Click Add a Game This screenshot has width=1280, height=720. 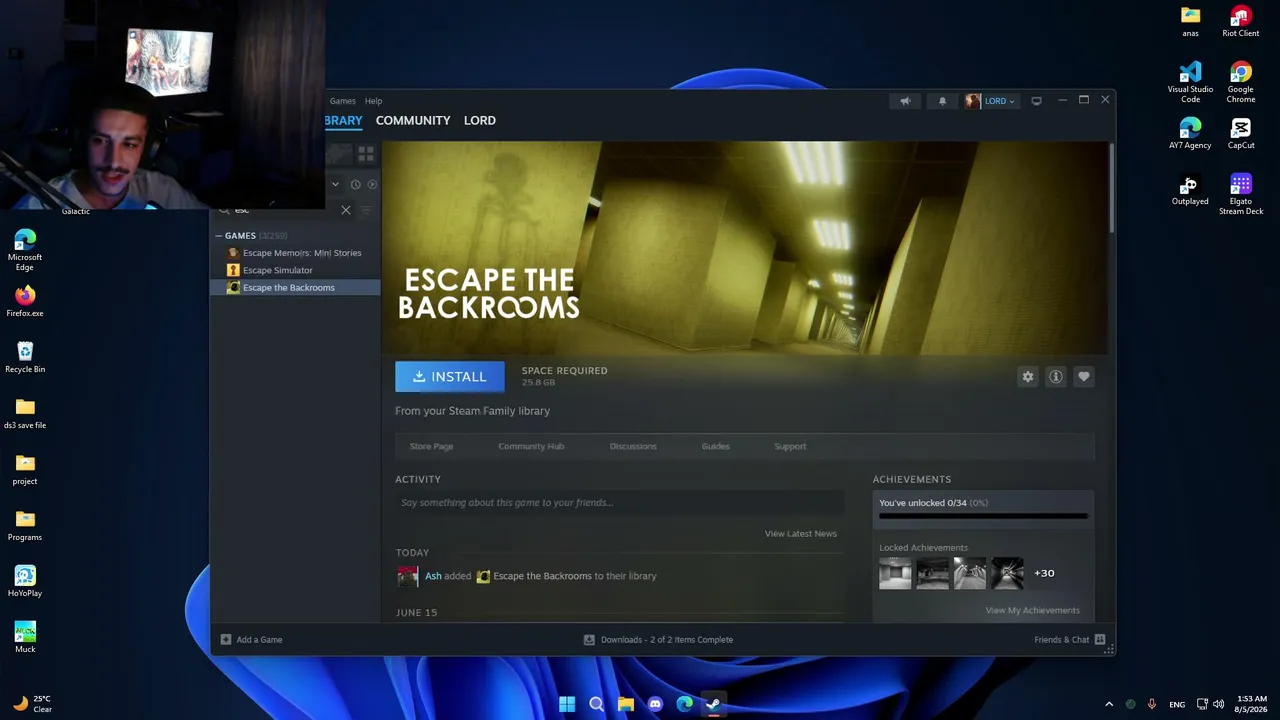pos(251,640)
